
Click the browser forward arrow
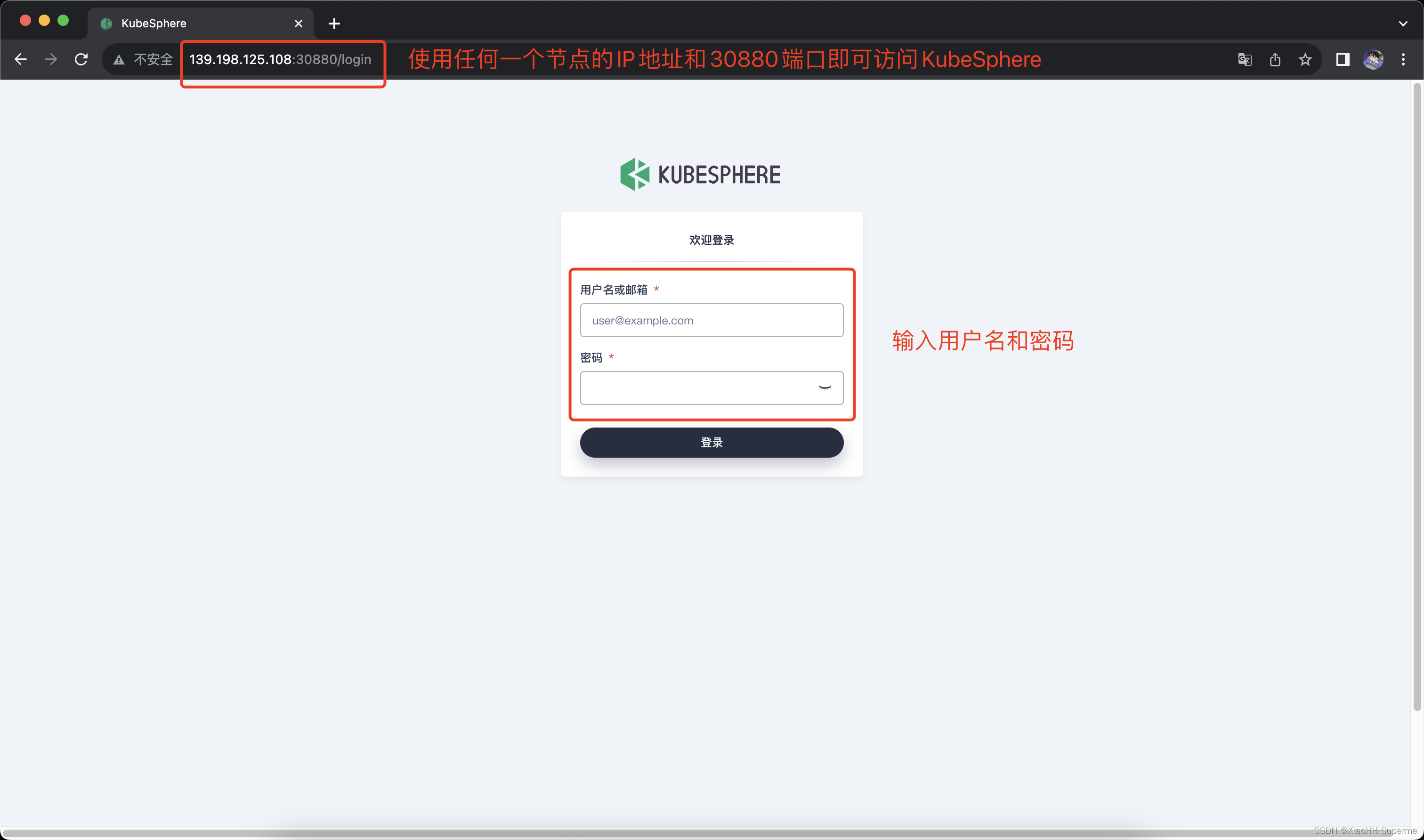click(x=51, y=59)
